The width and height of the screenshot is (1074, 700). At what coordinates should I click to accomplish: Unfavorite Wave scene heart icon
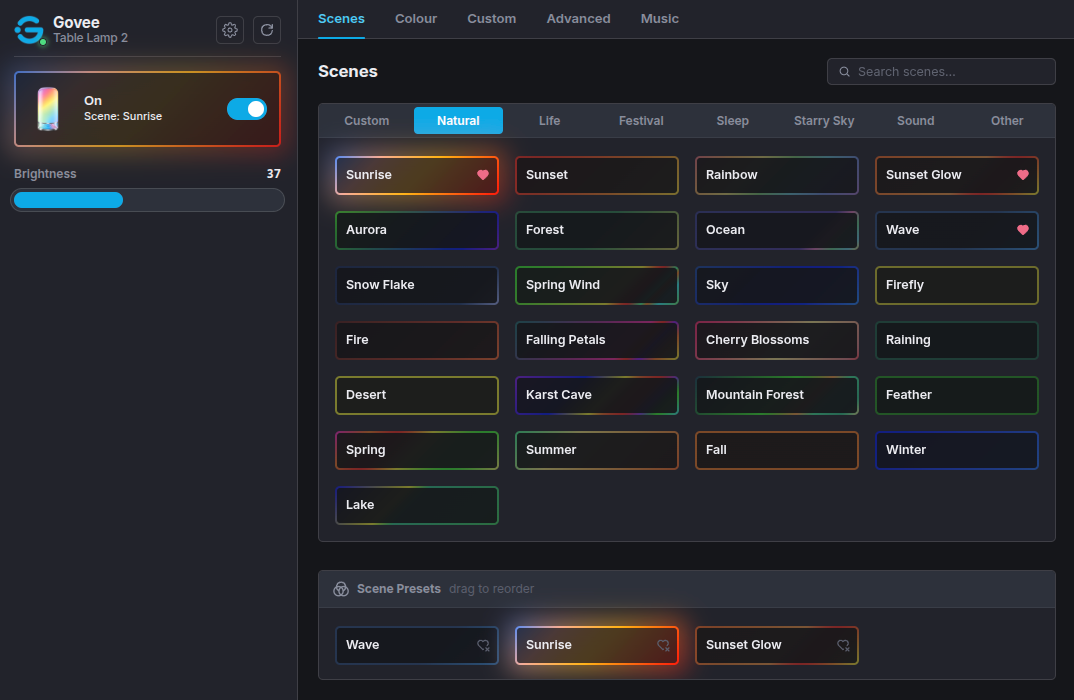(x=1023, y=230)
